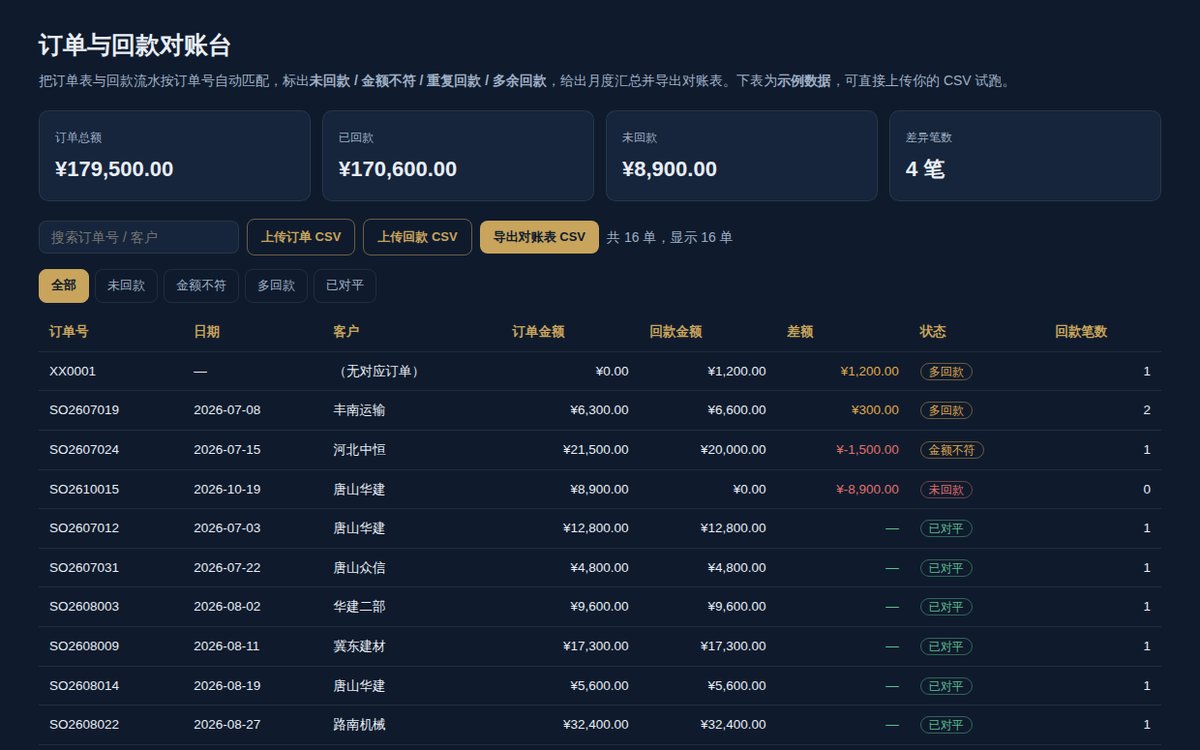Click the 差异笔数 4 笔 summary card
1200x750 pixels.
click(x=1025, y=155)
